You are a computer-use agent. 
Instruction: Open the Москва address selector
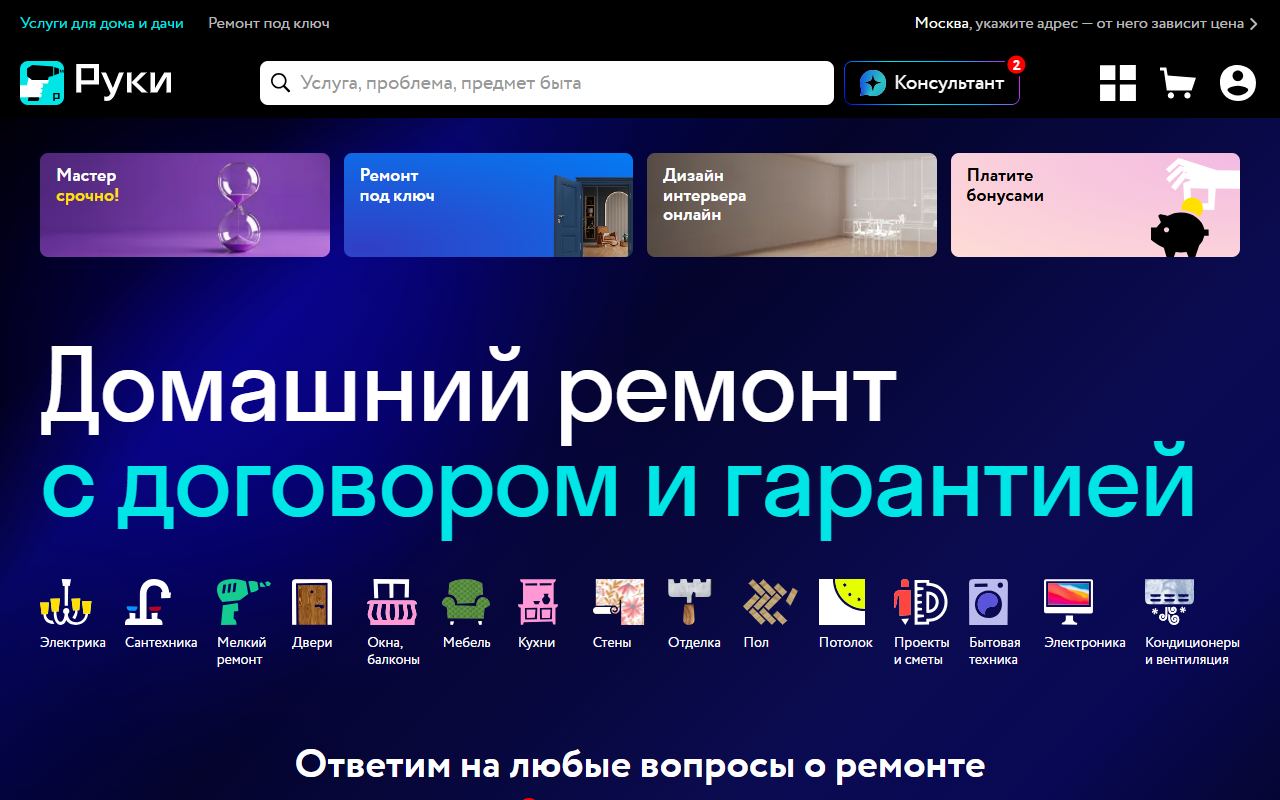pyautogui.click(x=1086, y=23)
